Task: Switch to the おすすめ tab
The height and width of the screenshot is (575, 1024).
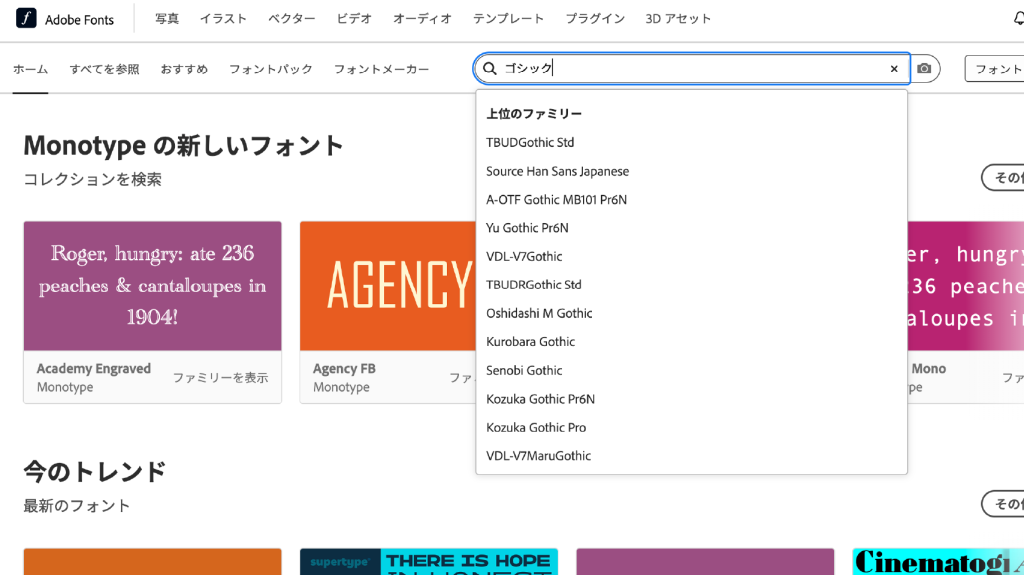Action: [x=184, y=69]
